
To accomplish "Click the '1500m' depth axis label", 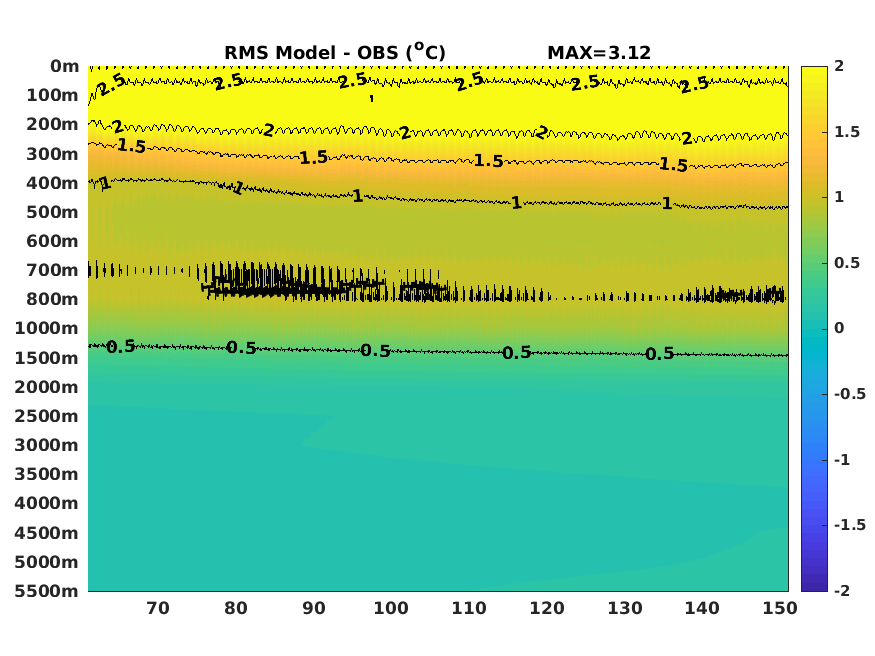I will click(47, 358).
